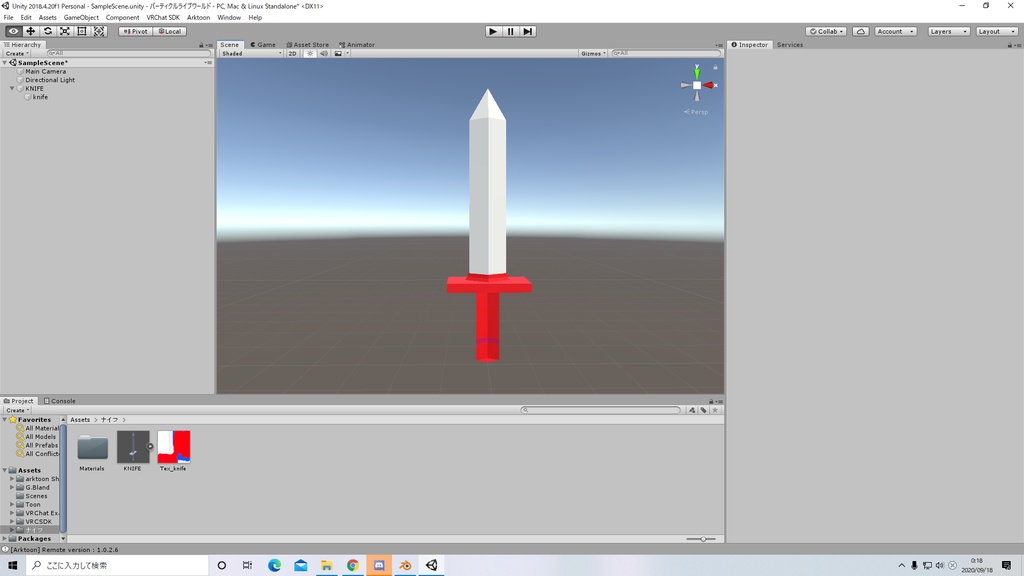
Task: Click the scene view search field
Action: [x=666, y=54]
